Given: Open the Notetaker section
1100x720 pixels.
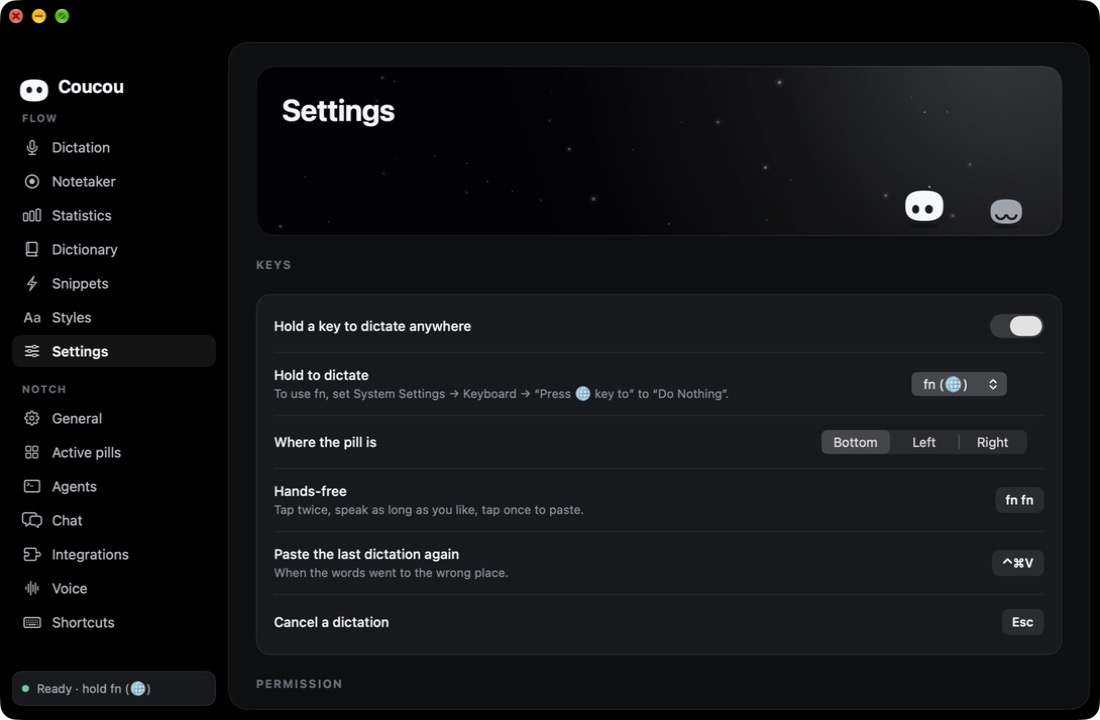Looking at the screenshot, I should [x=114, y=182].
